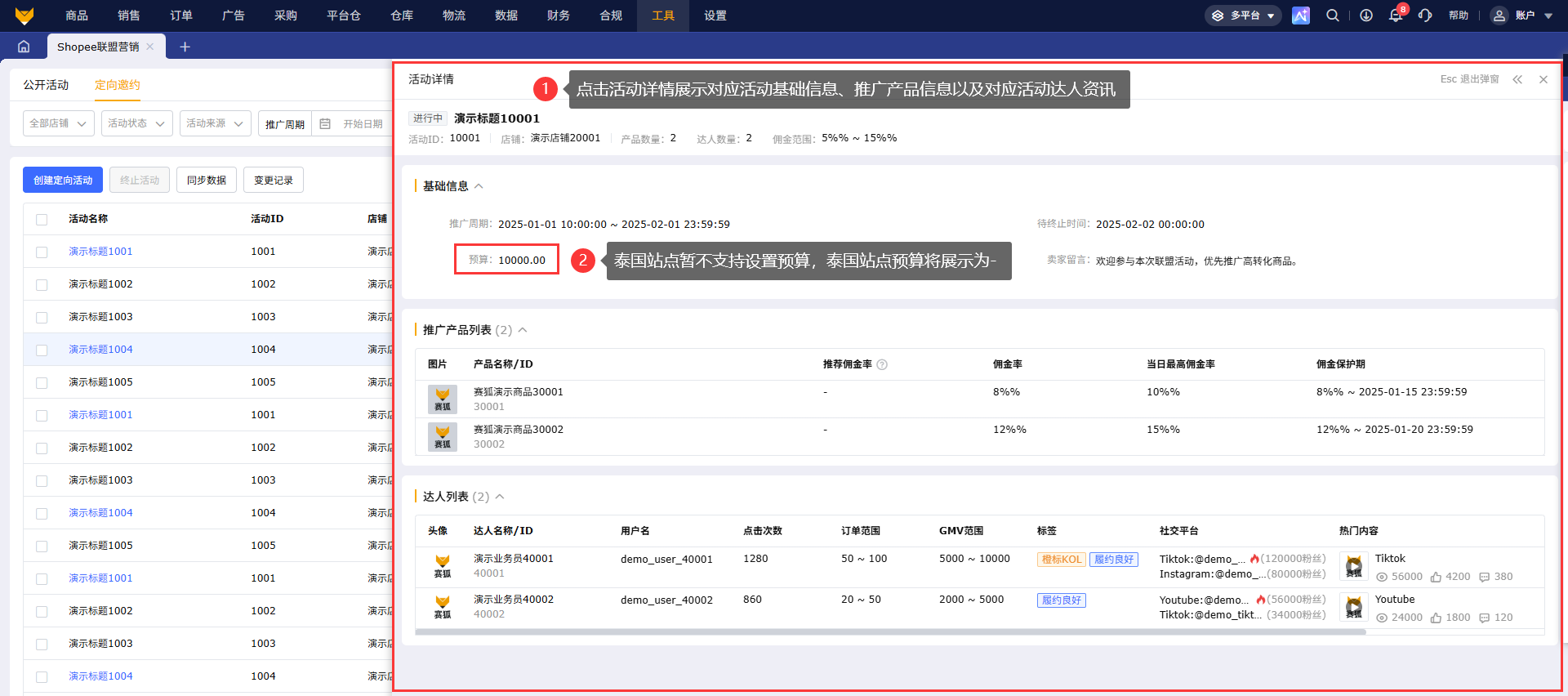Viewport: 1568px width, 696px height.
Task: Check the box for first 演示标题1003 row
Action: 42,318
